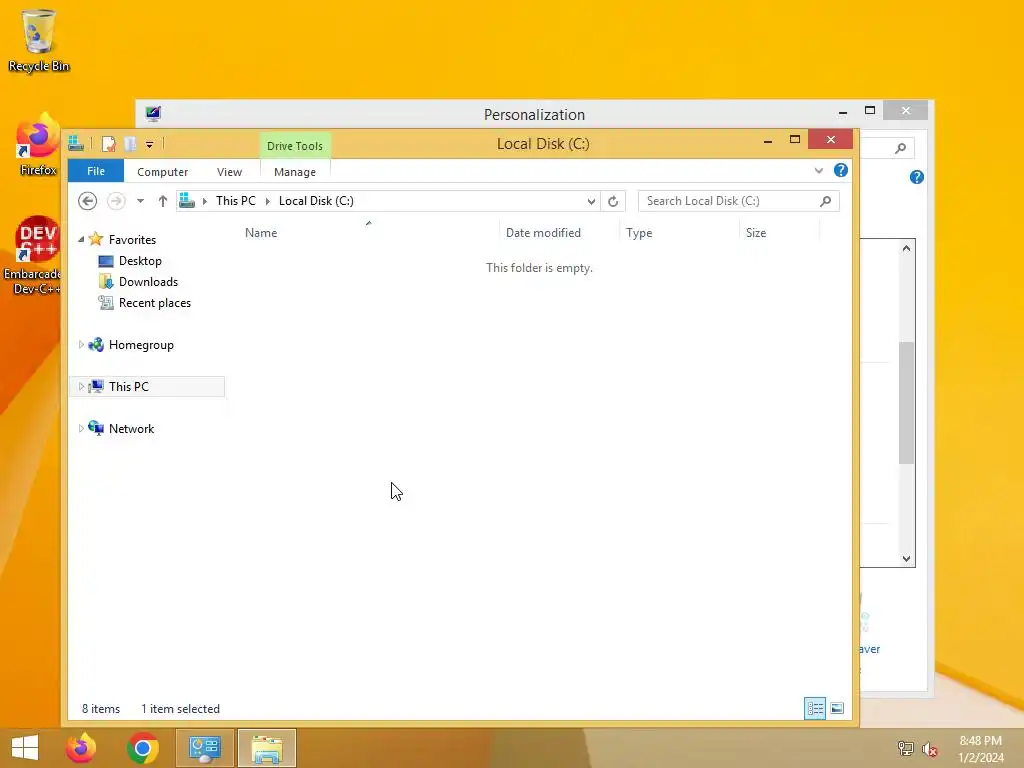Viewport: 1024px width, 768px height.
Task: Open Explorer Help question mark icon
Action: (x=841, y=170)
